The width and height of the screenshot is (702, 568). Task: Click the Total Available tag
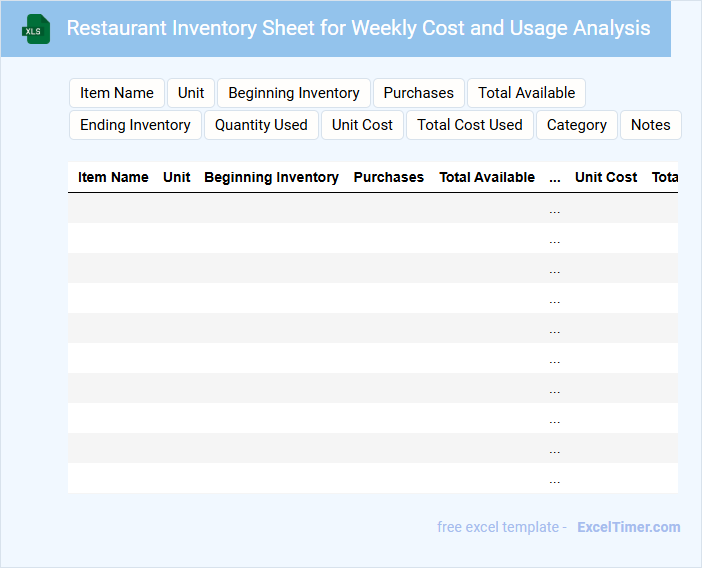526,93
